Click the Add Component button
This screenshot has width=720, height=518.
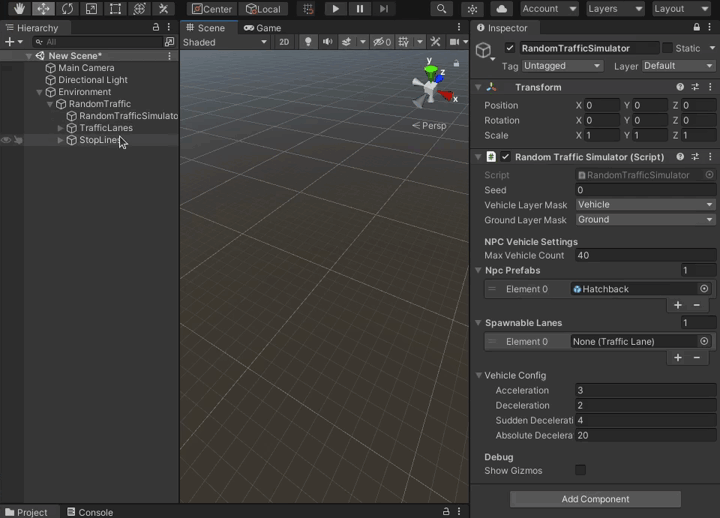coord(595,499)
